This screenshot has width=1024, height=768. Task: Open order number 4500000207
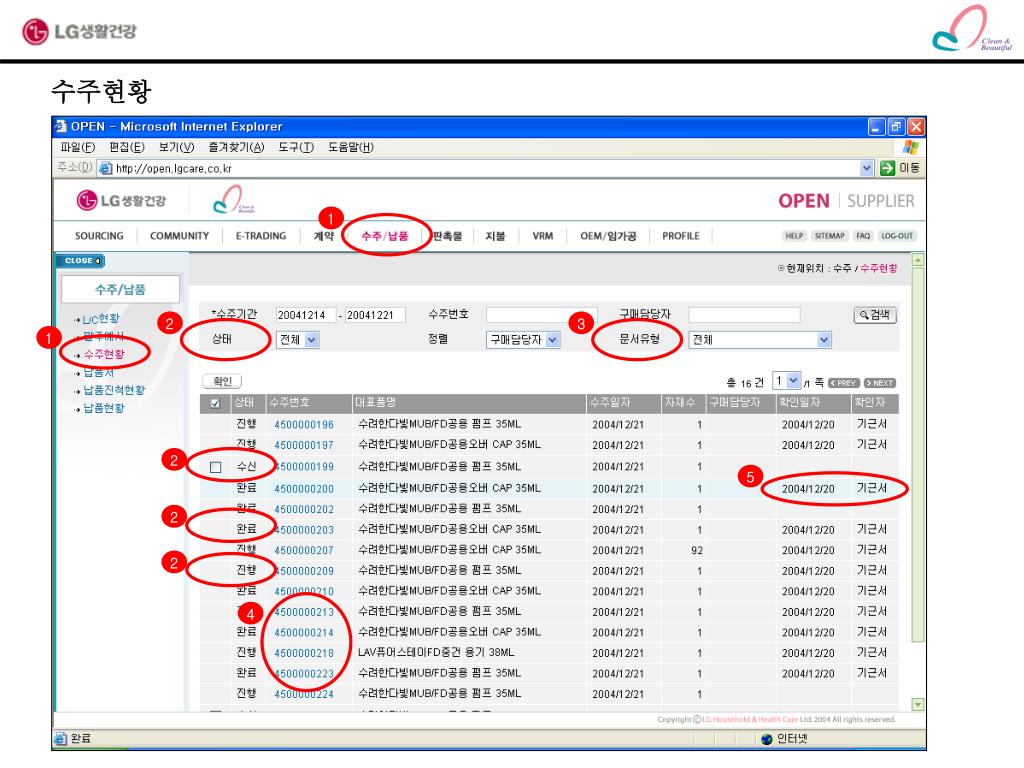pyautogui.click(x=304, y=550)
